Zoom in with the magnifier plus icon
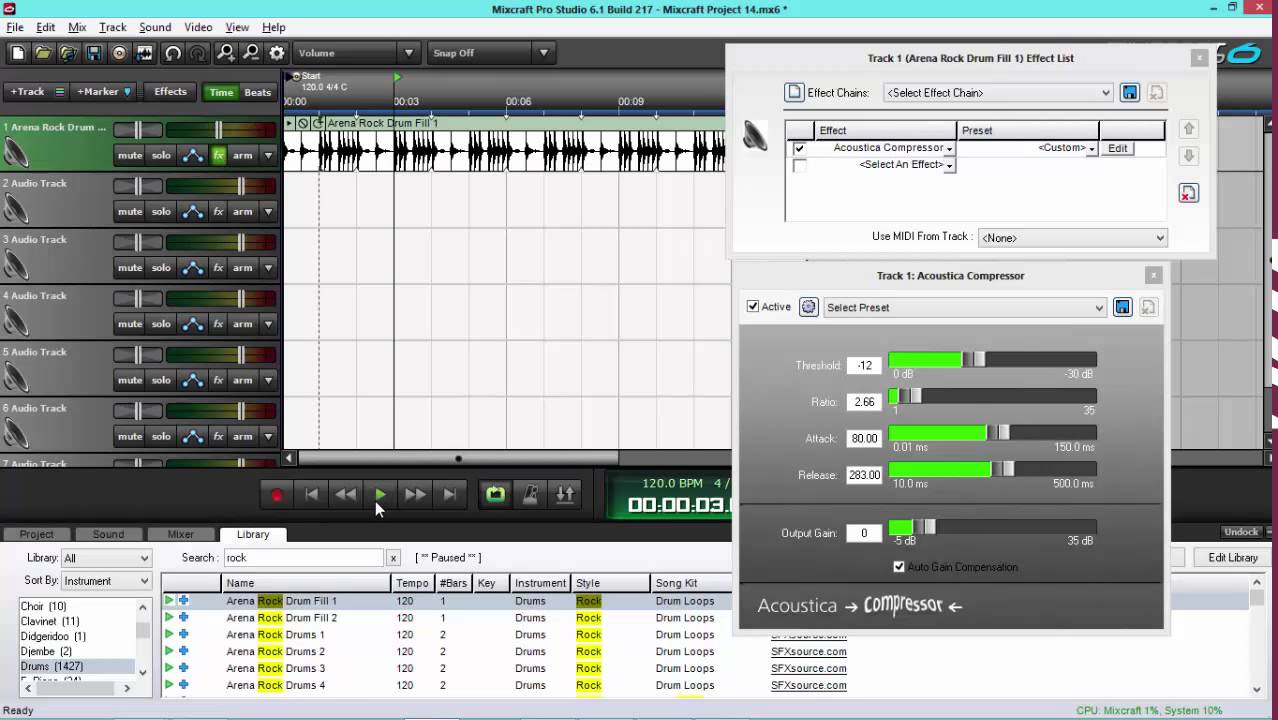Viewport: 1278px width, 720px height. click(226, 53)
